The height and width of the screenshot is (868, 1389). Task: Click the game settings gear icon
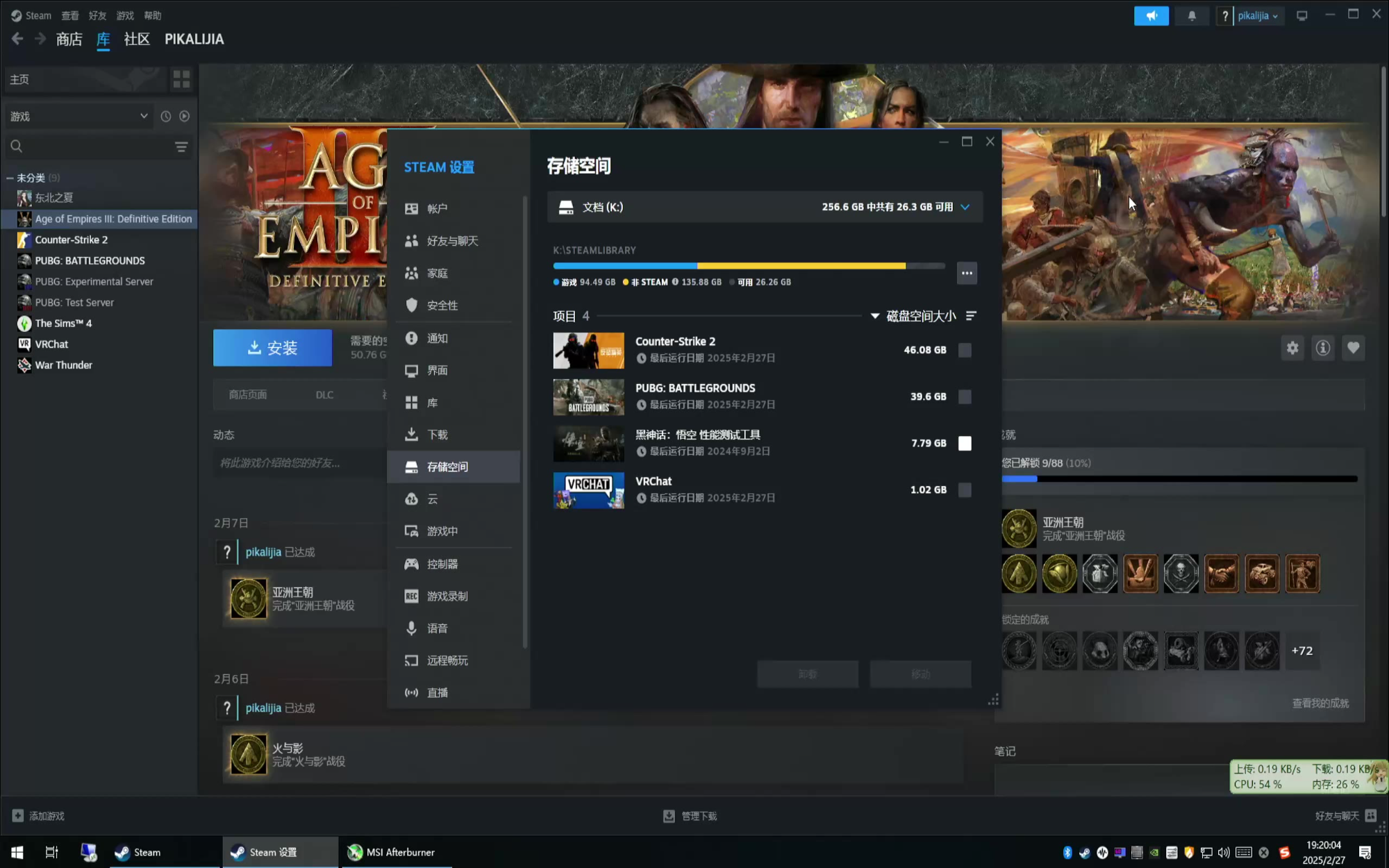[x=1292, y=348]
